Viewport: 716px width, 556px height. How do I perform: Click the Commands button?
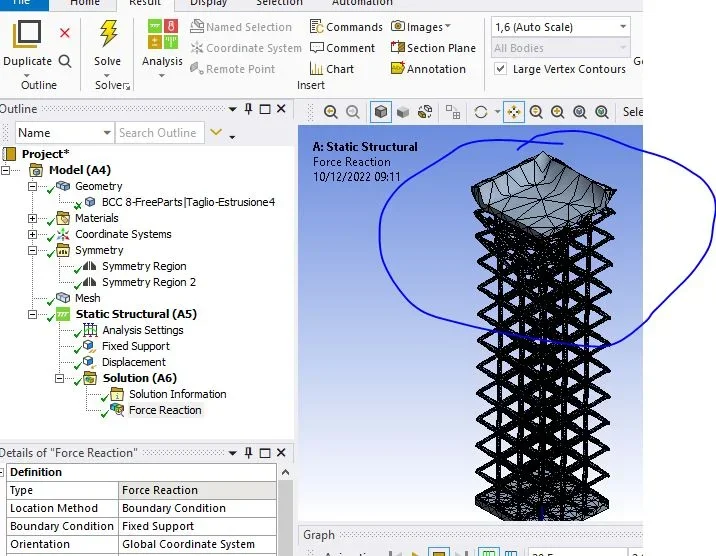click(346, 27)
